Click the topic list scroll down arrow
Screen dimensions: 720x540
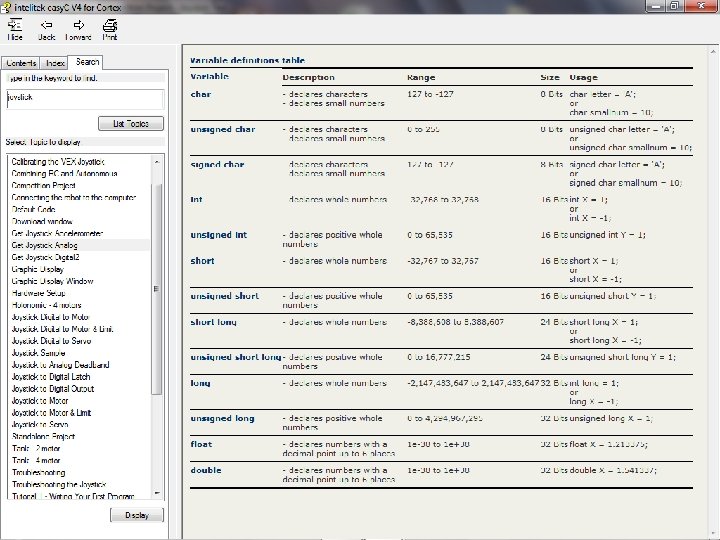pyautogui.click(x=157, y=493)
